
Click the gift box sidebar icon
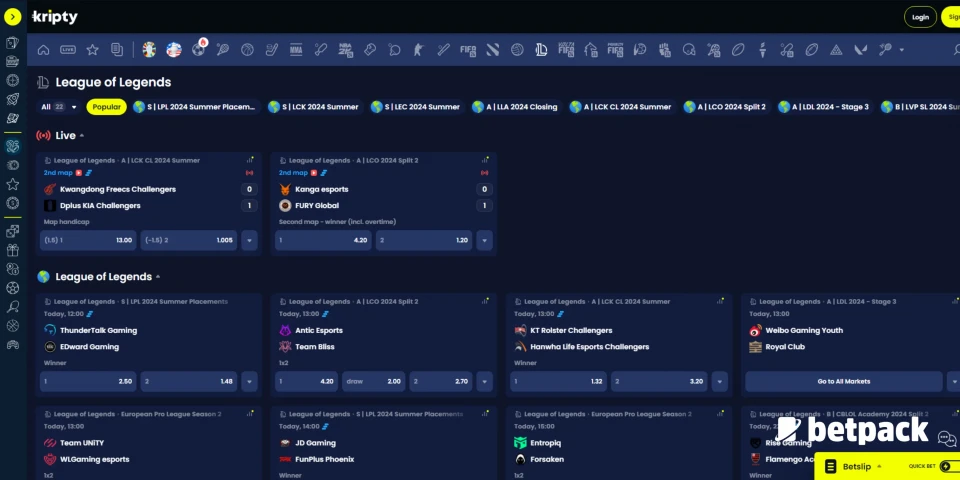pos(13,249)
